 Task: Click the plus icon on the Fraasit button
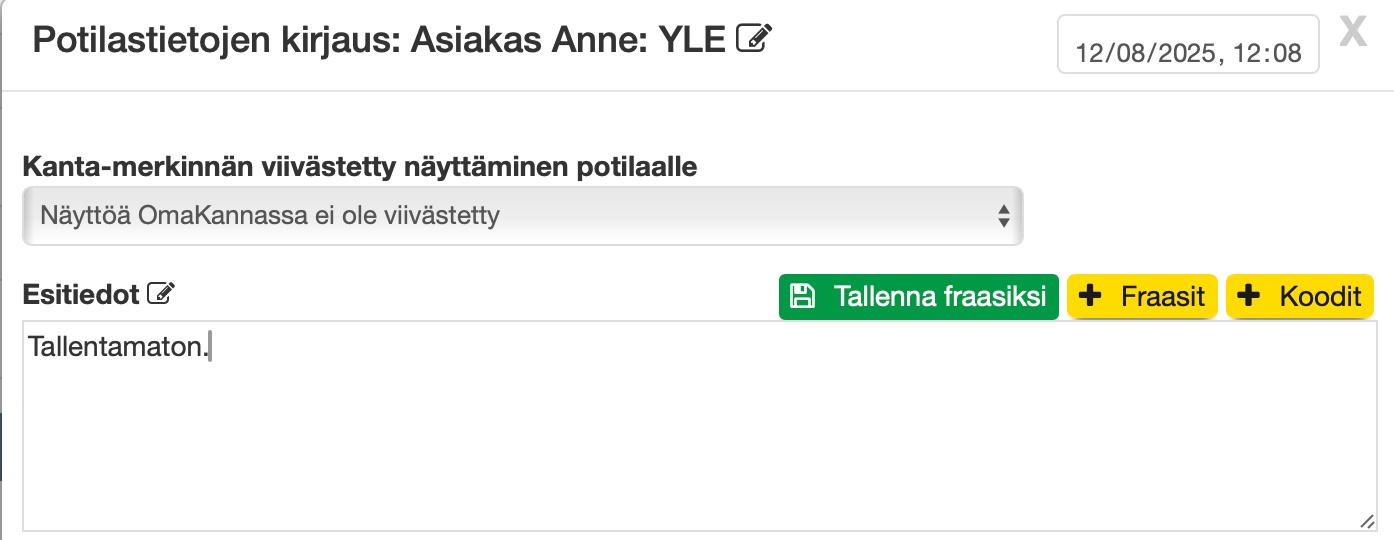coord(1092,296)
